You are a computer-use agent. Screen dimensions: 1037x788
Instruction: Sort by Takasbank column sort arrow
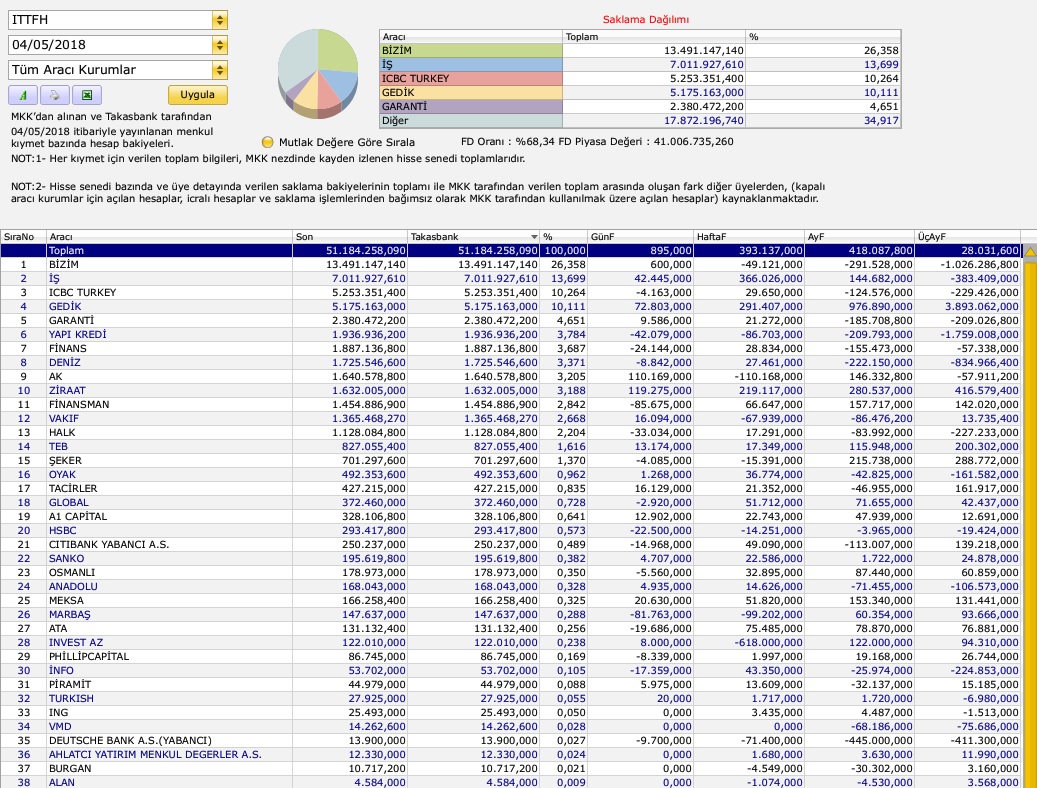coord(534,237)
